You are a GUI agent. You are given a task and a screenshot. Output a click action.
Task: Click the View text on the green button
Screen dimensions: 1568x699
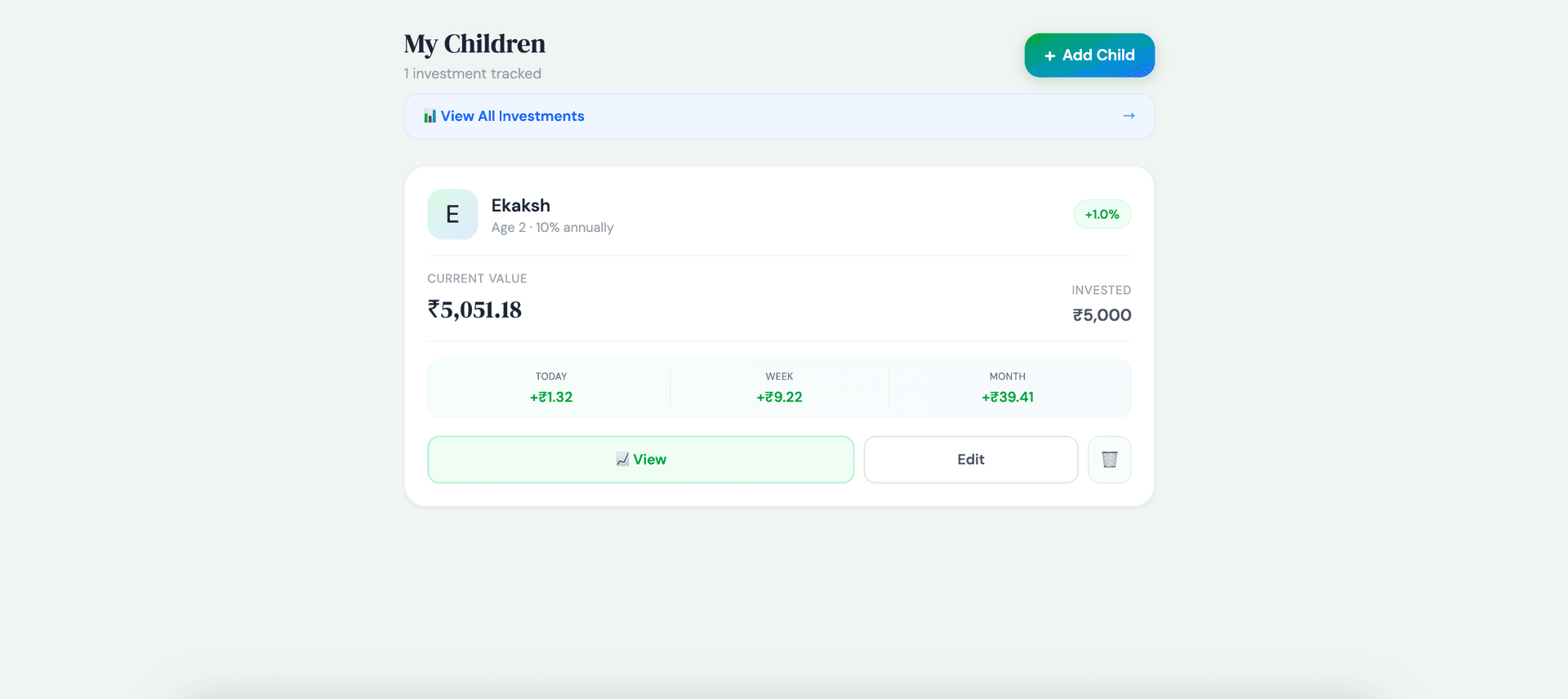[650, 460]
